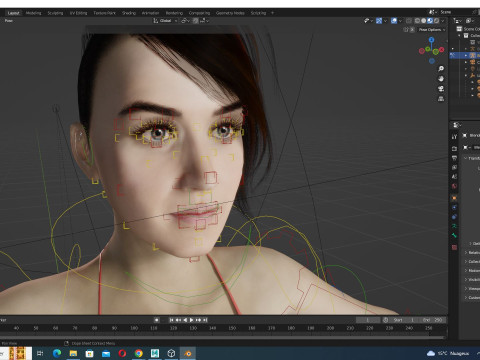This screenshot has height=360, width=480.
Task: Toggle auto keying record button in timeline
Action: (x=156, y=320)
